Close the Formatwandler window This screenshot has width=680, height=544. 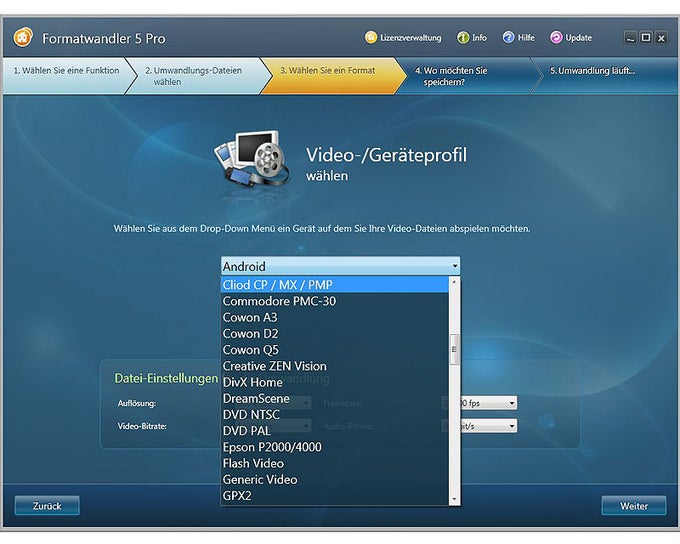[x=661, y=38]
